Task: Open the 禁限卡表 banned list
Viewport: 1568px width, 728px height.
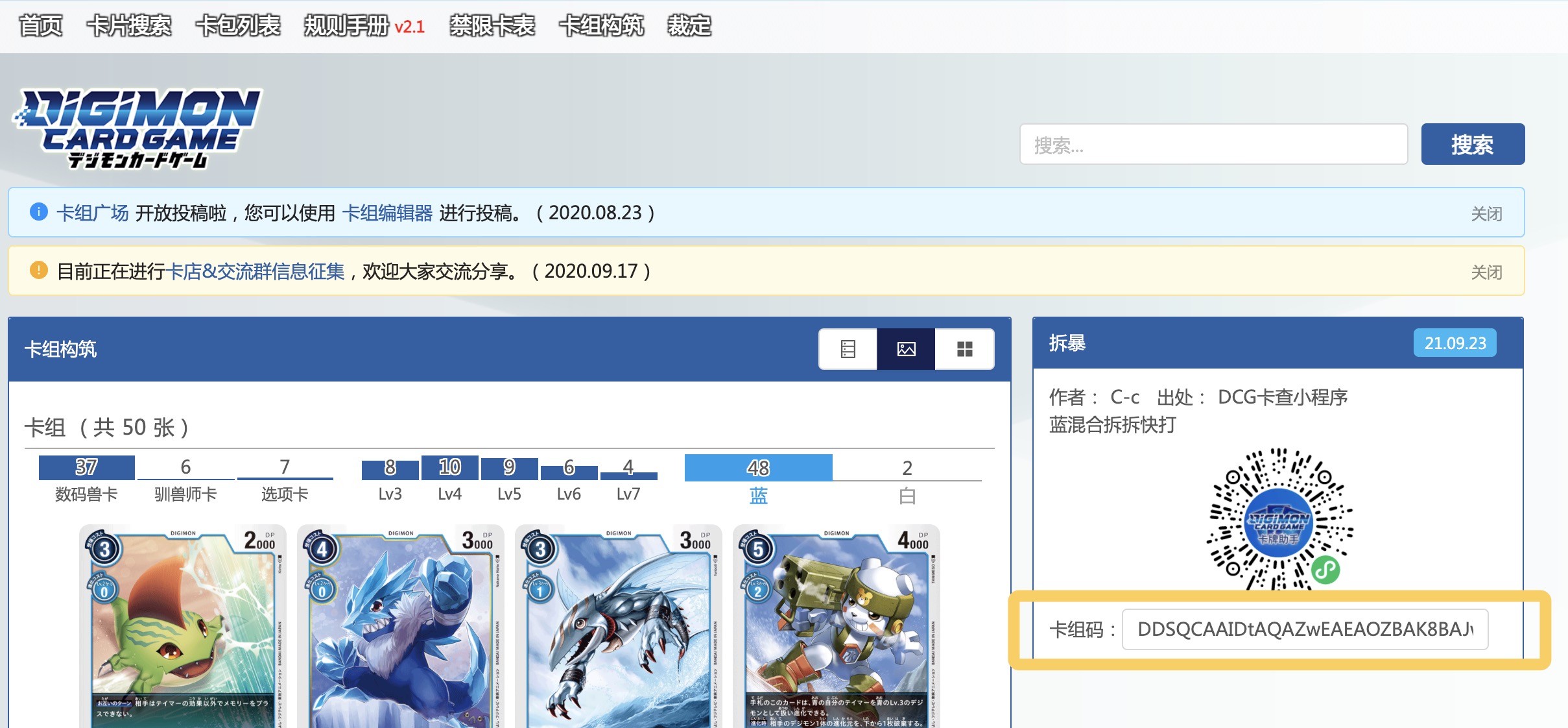Action: [x=492, y=26]
